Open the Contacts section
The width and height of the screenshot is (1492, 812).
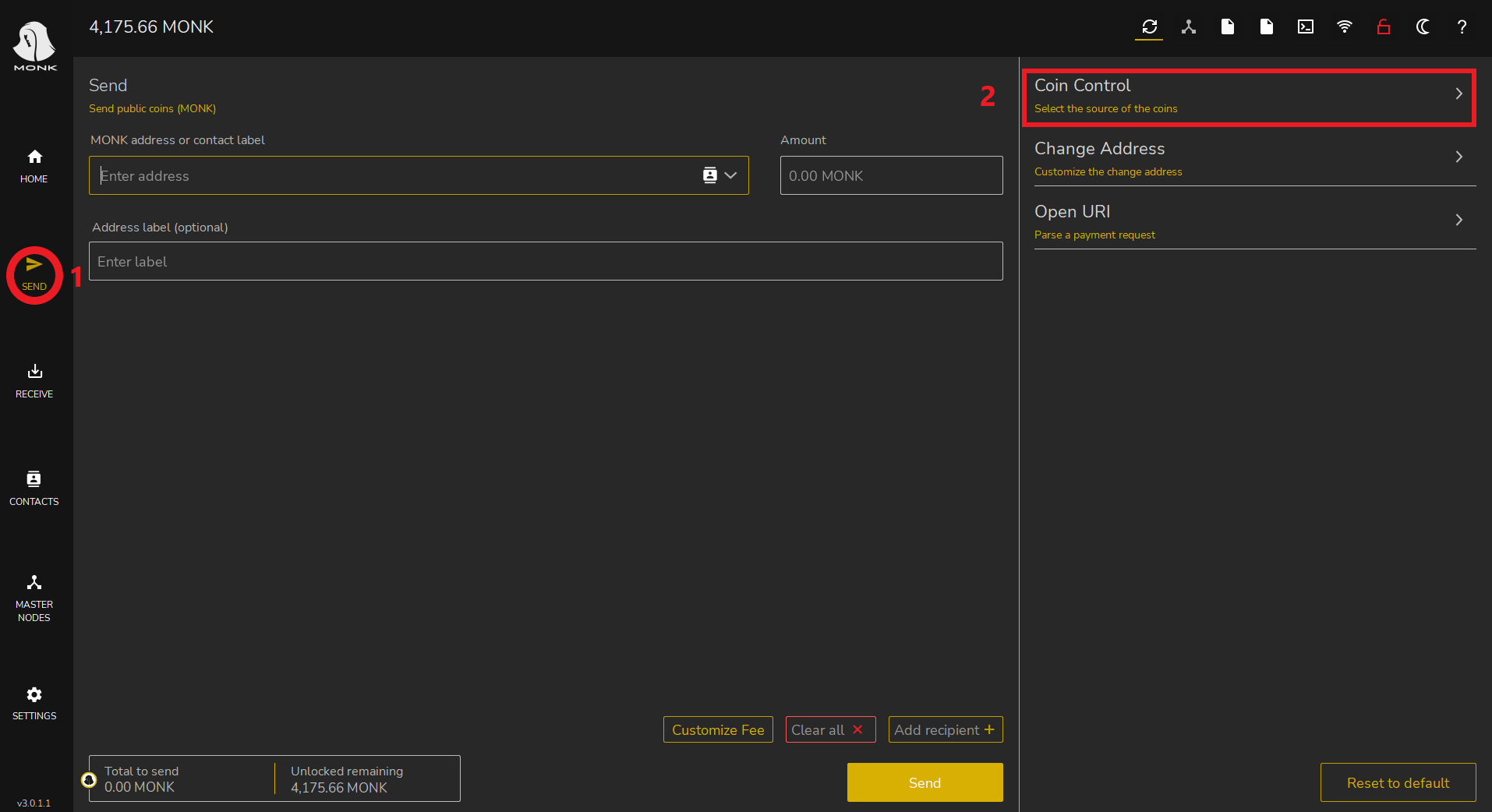point(34,488)
